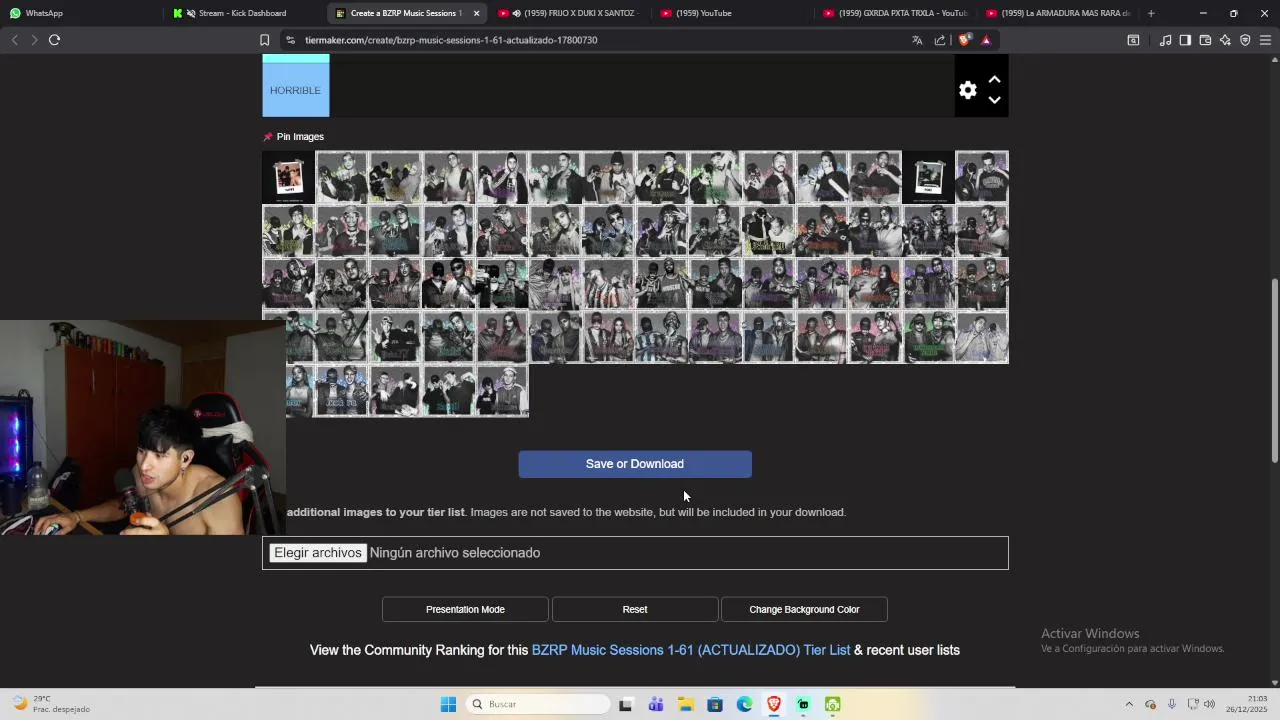This screenshot has width=1280, height=720.
Task: Open the browser main menu
Action: tap(1265, 40)
